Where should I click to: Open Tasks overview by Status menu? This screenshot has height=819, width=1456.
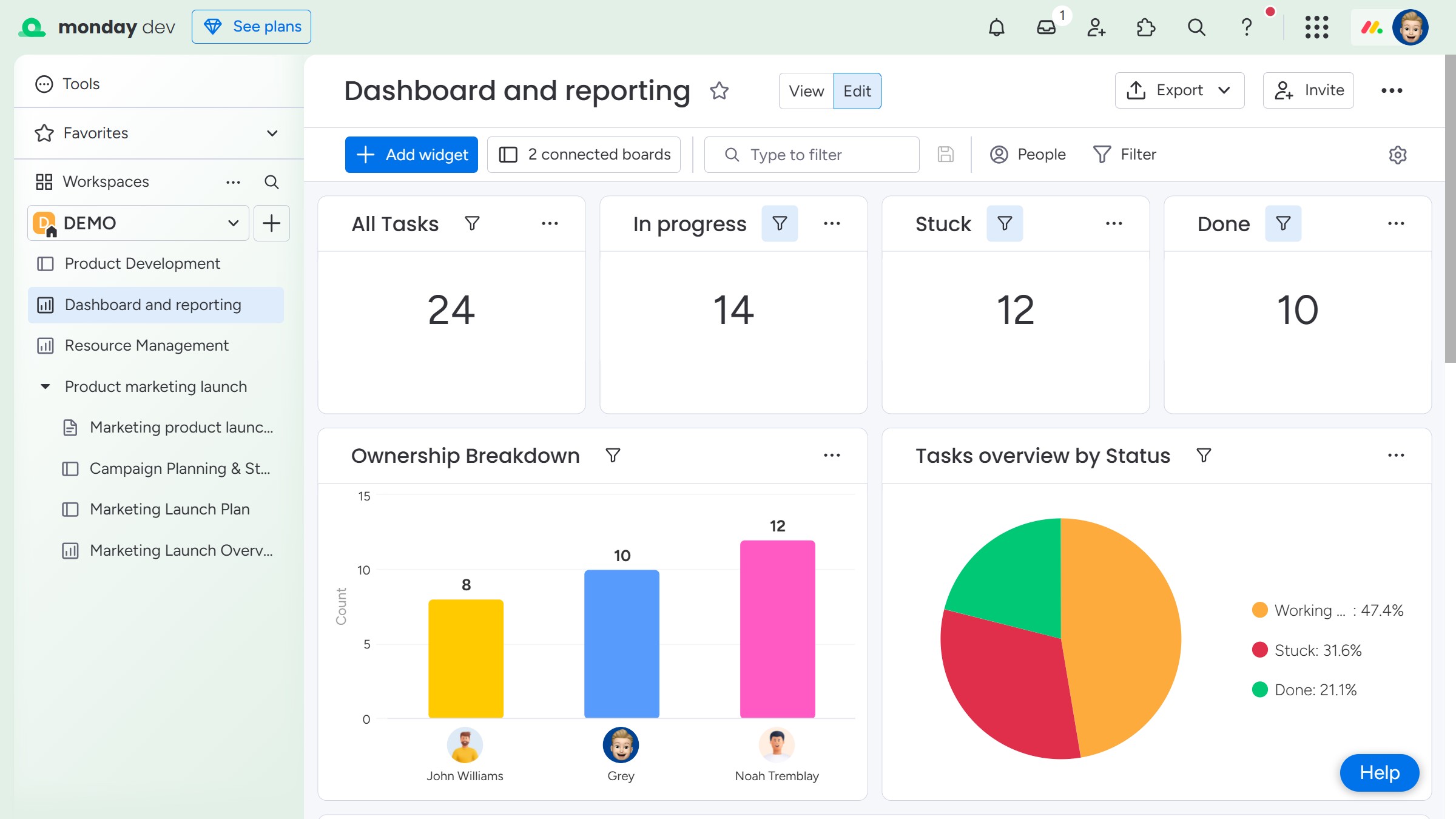point(1396,455)
